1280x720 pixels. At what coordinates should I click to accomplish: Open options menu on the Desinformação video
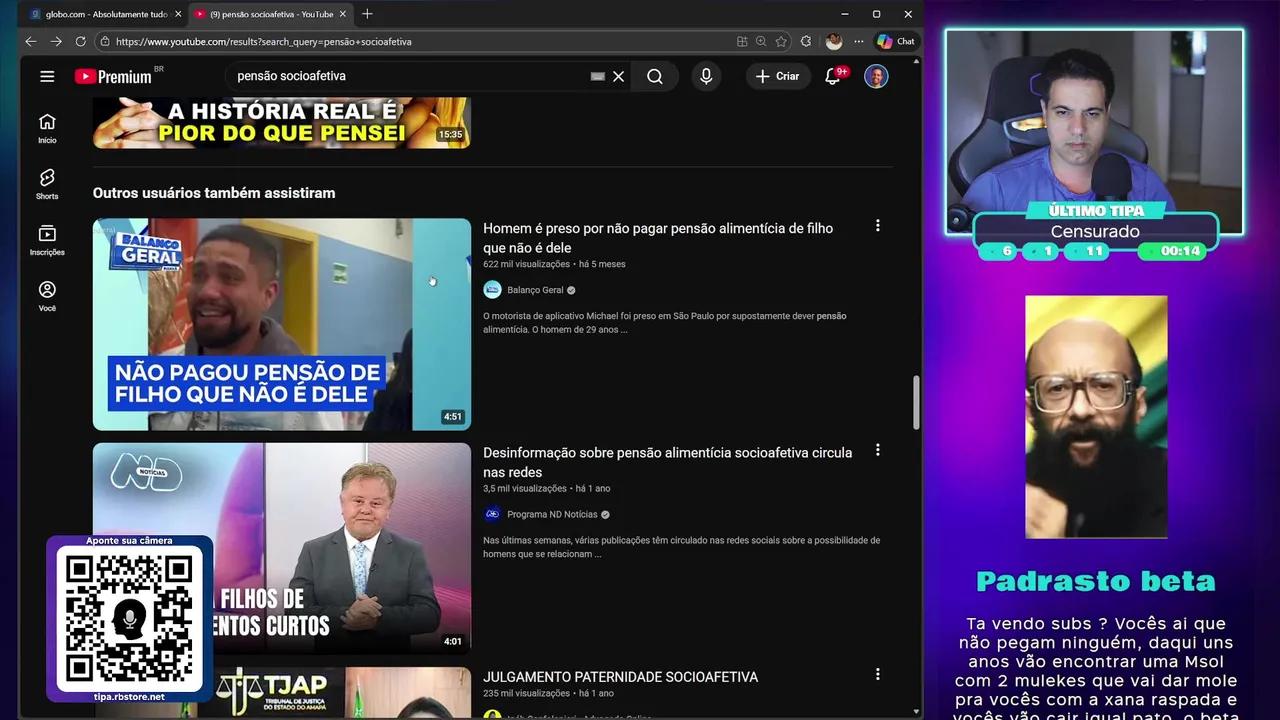pyautogui.click(x=877, y=450)
